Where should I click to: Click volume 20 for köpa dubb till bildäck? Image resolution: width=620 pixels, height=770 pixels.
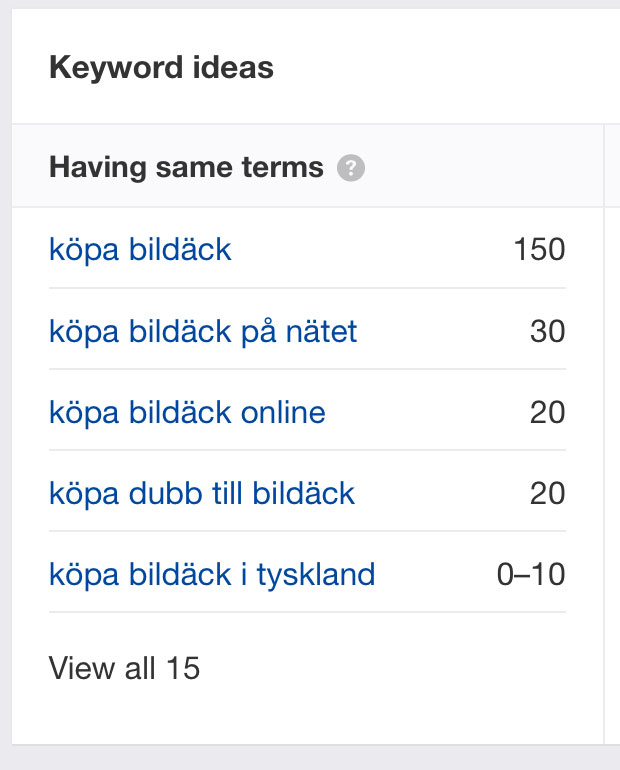point(547,493)
